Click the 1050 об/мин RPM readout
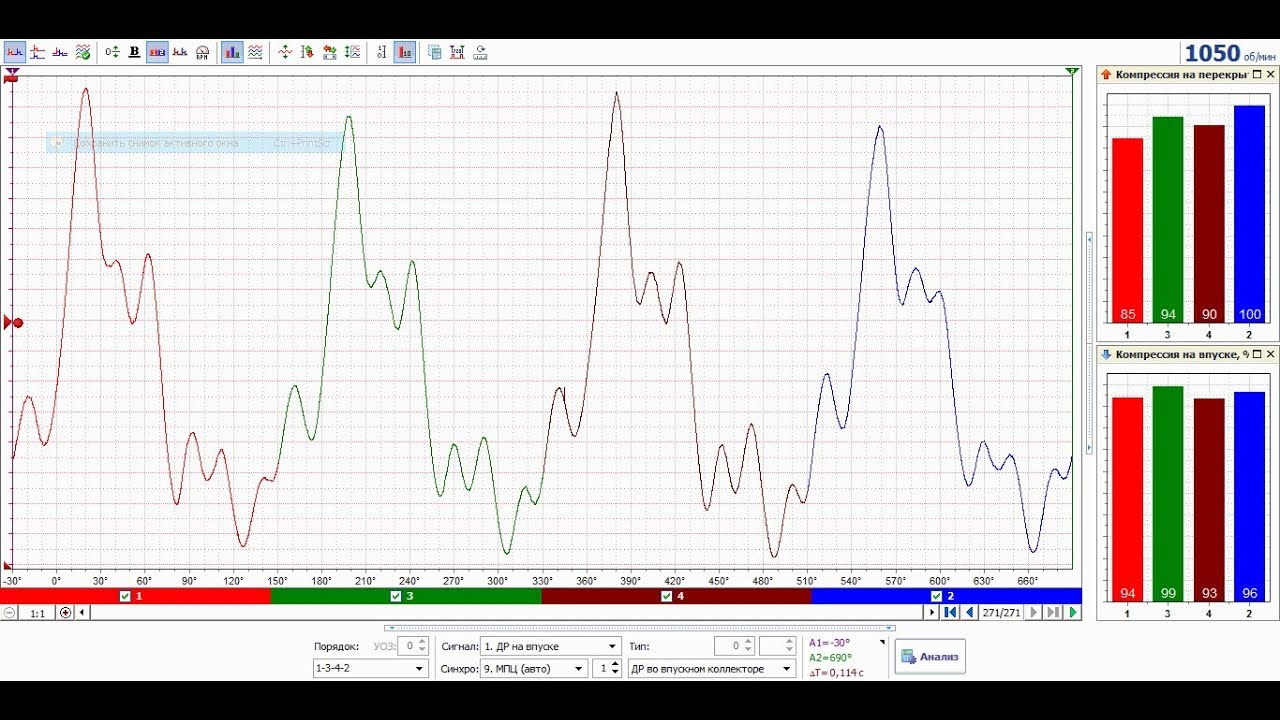Screen dimensions: 1280x720 coord(1229,53)
